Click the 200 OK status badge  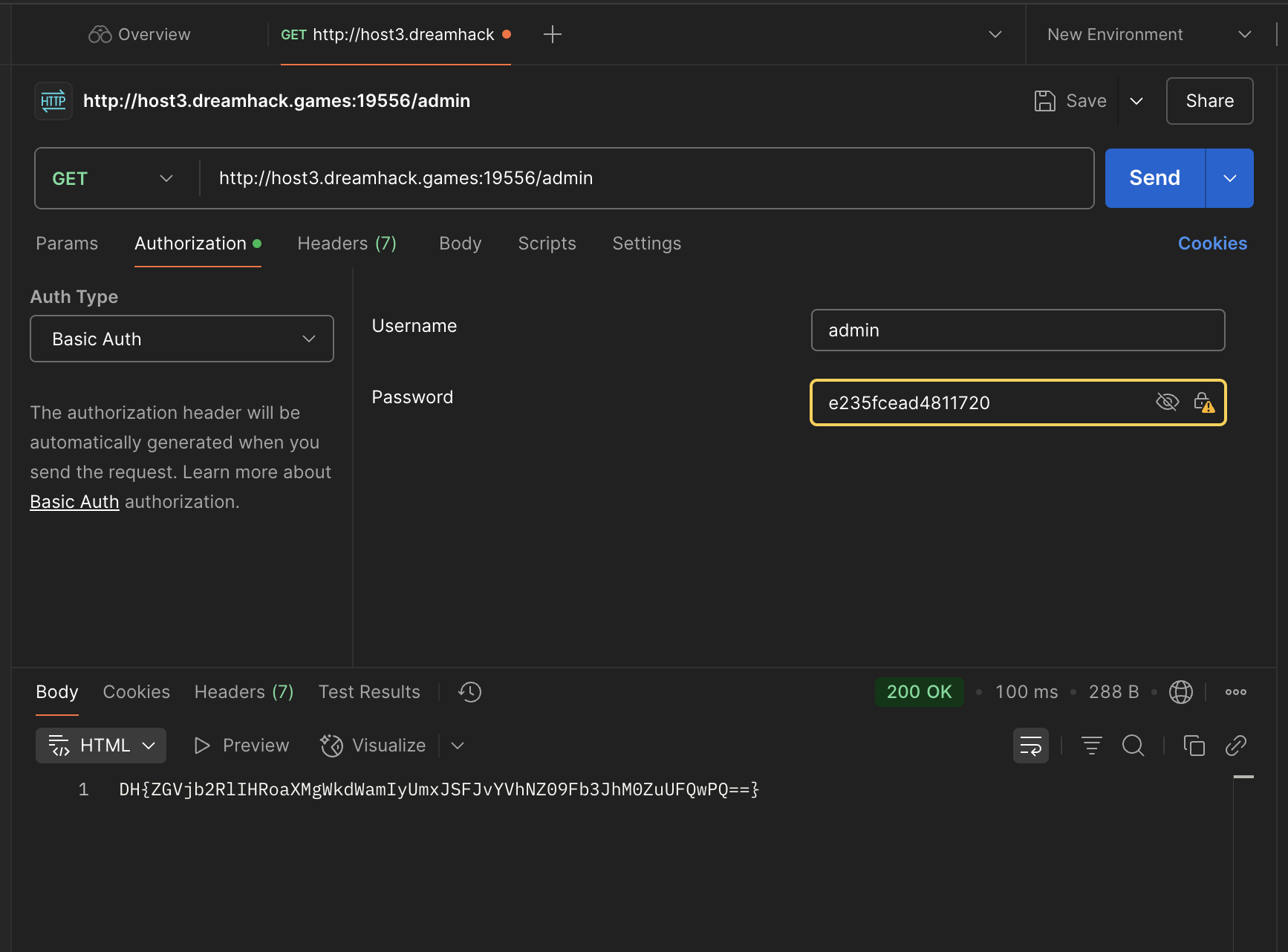pos(919,692)
